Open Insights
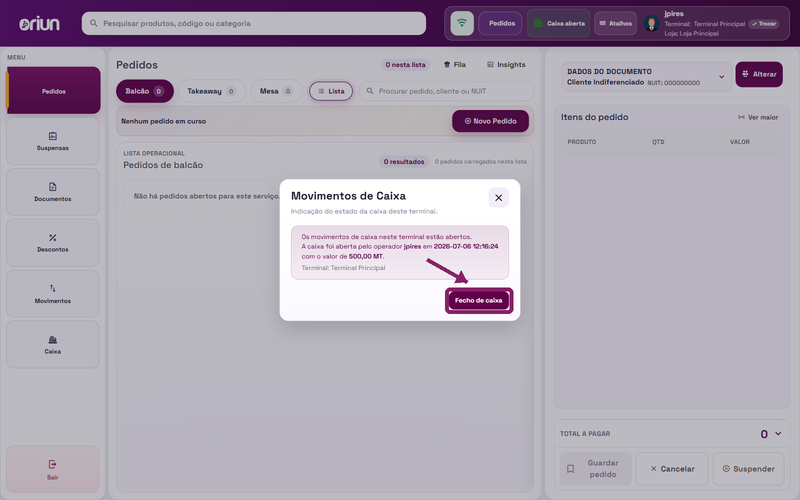This screenshot has height=500, width=800. pyautogui.click(x=506, y=64)
